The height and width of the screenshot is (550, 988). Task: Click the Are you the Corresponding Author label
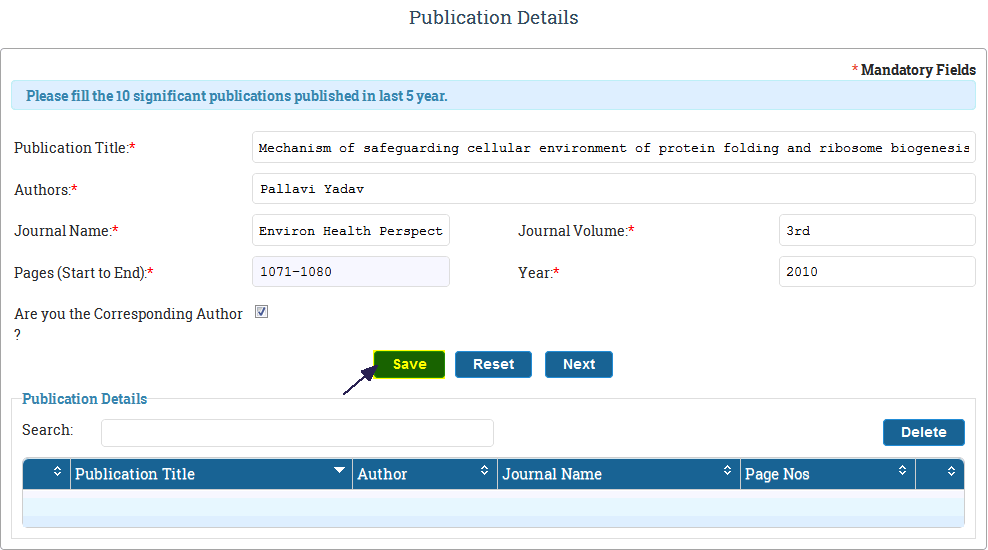[129, 323]
